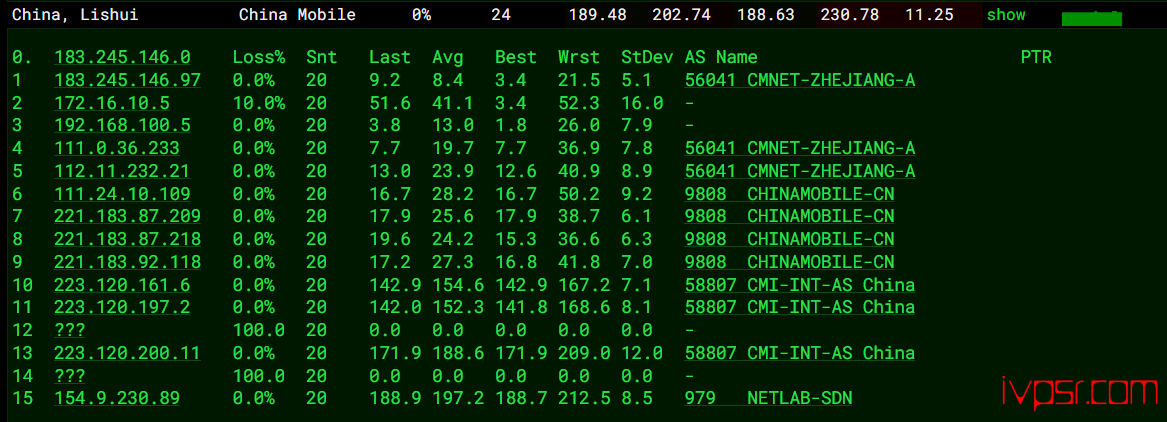Open IP link 154.9.230.89
The width and height of the screenshot is (1167, 422).
[117, 399]
